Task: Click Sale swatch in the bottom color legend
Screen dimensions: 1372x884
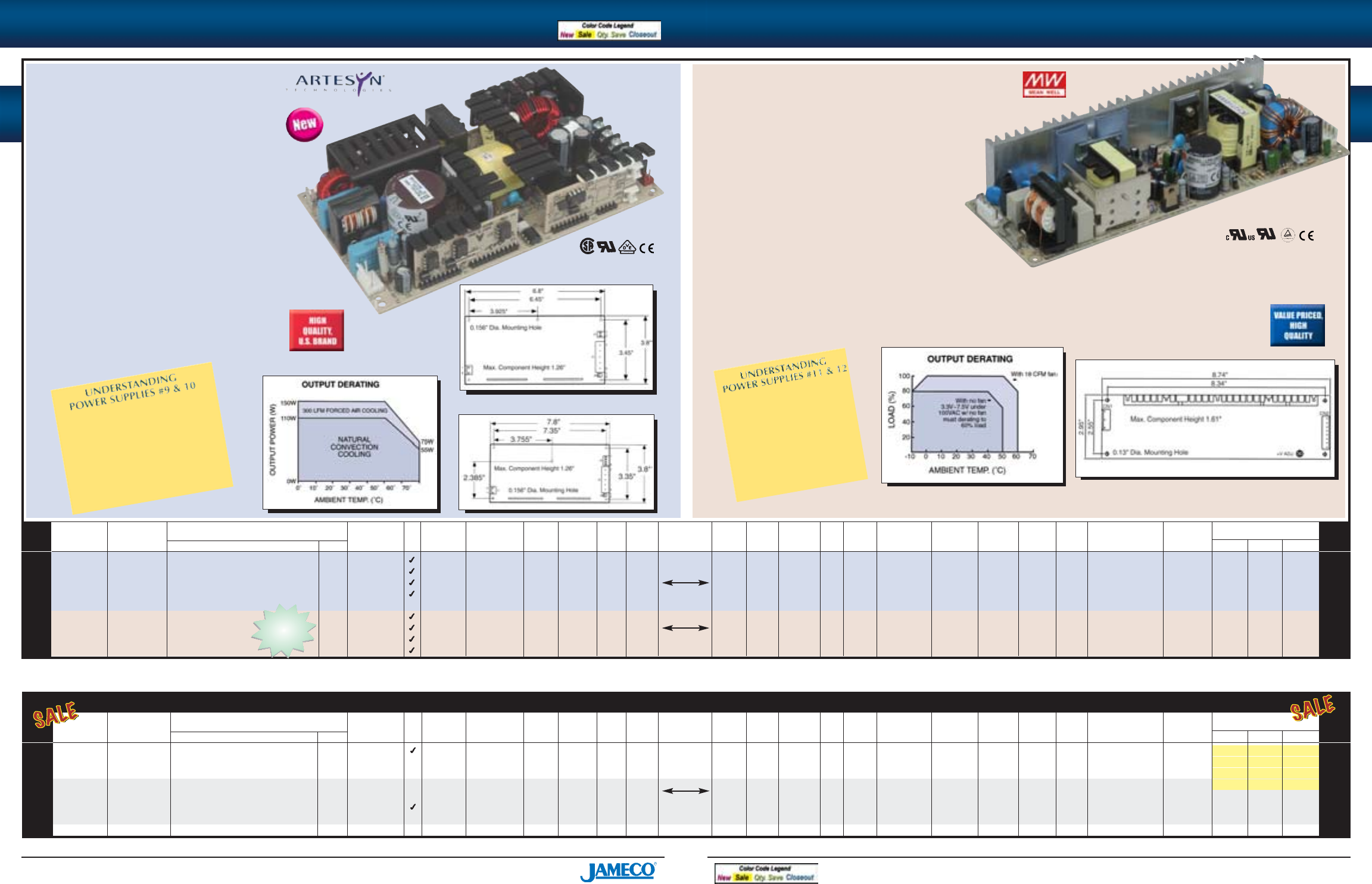Action: [742, 877]
